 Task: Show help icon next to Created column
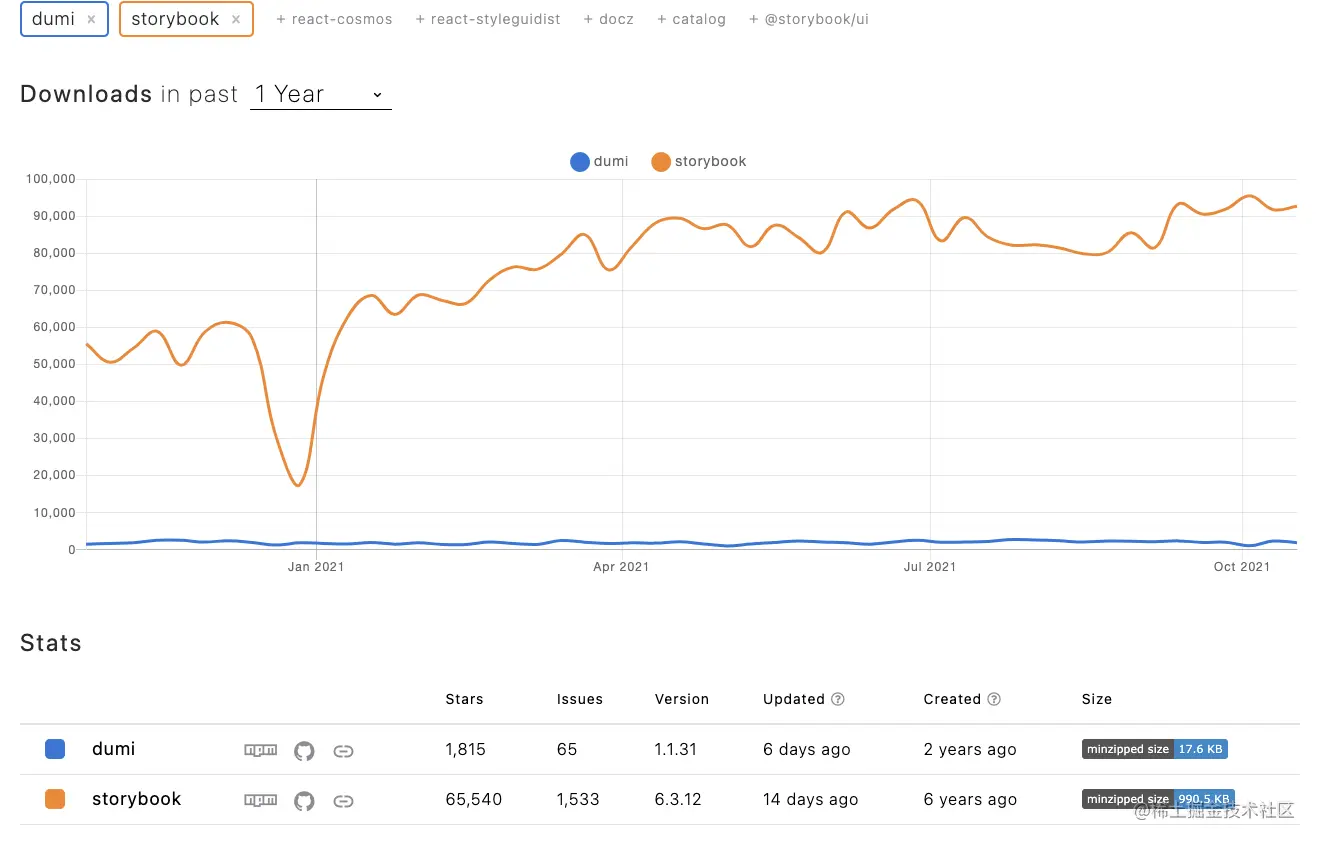pos(994,699)
